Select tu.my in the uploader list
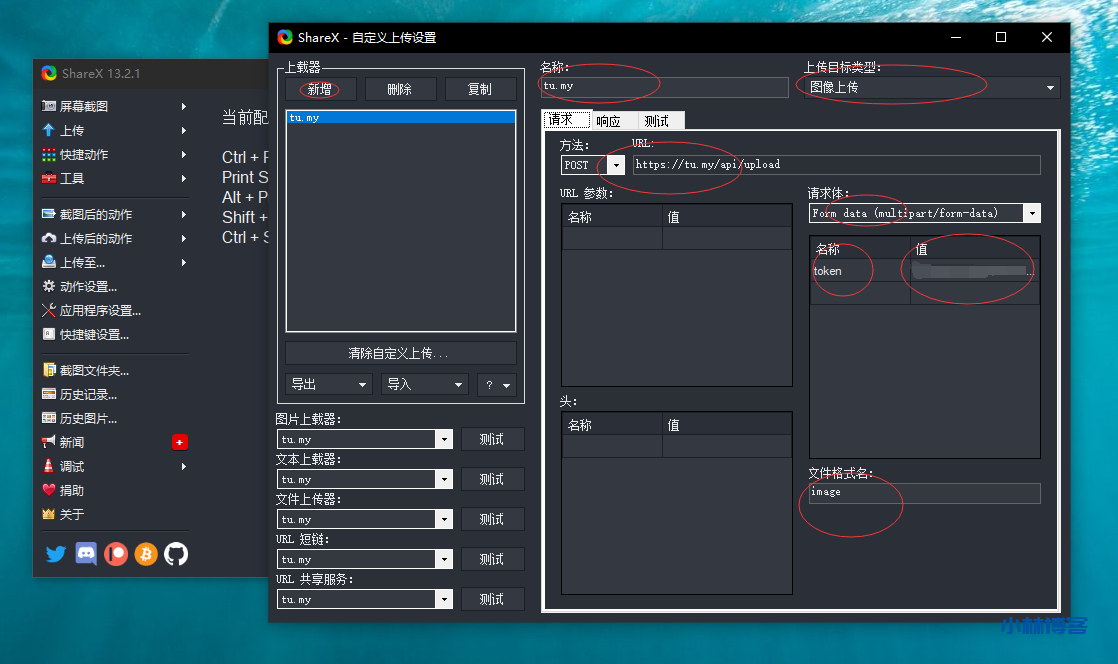The height and width of the screenshot is (664, 1118). click(x=400, y=117)
